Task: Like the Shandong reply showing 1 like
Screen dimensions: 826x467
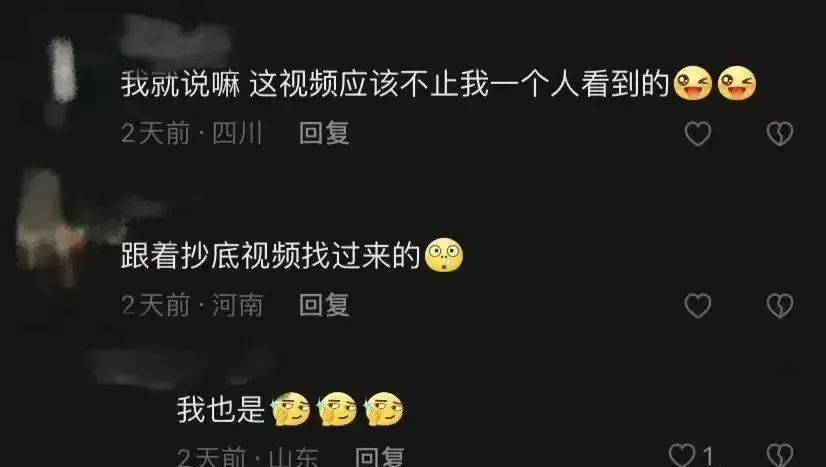Action: point(691,455)
